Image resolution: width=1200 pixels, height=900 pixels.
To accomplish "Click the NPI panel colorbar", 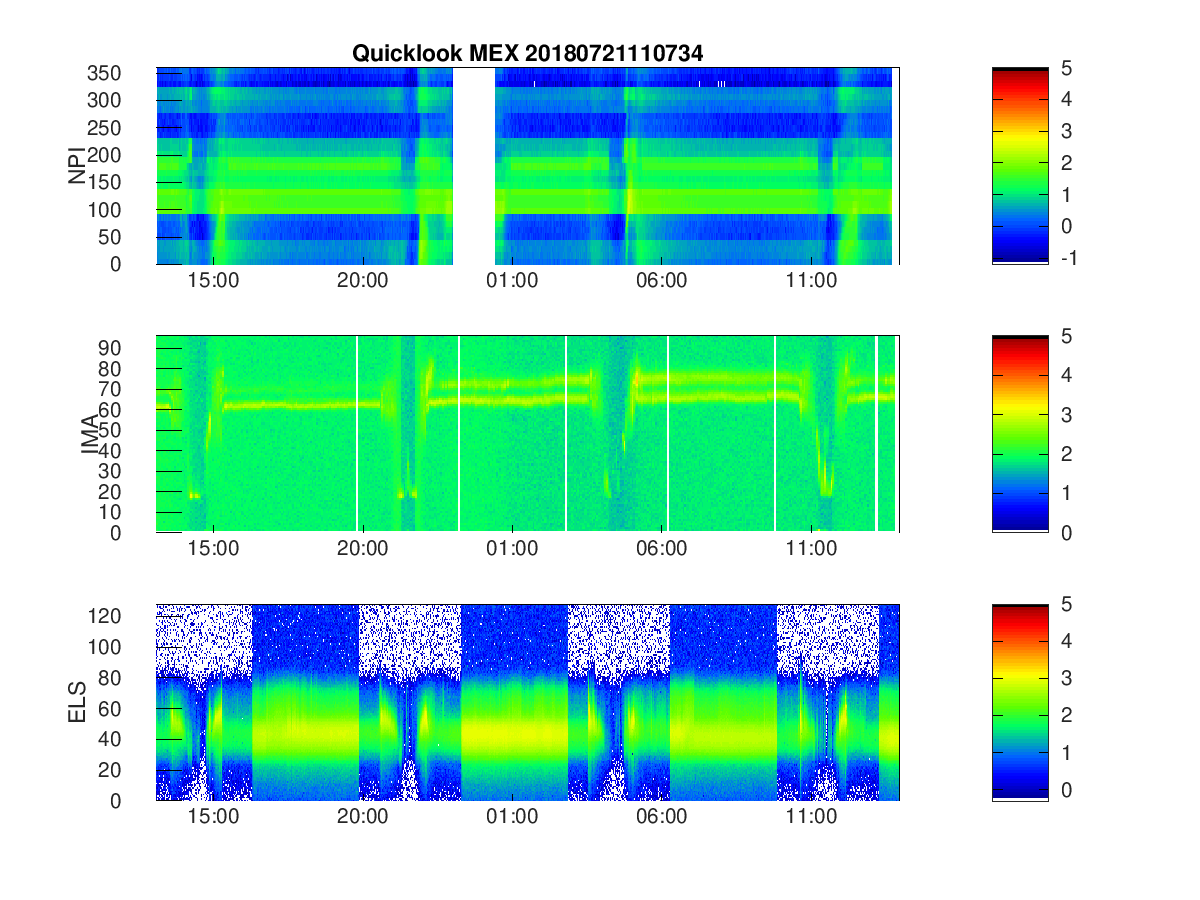I will point(1020,165).
